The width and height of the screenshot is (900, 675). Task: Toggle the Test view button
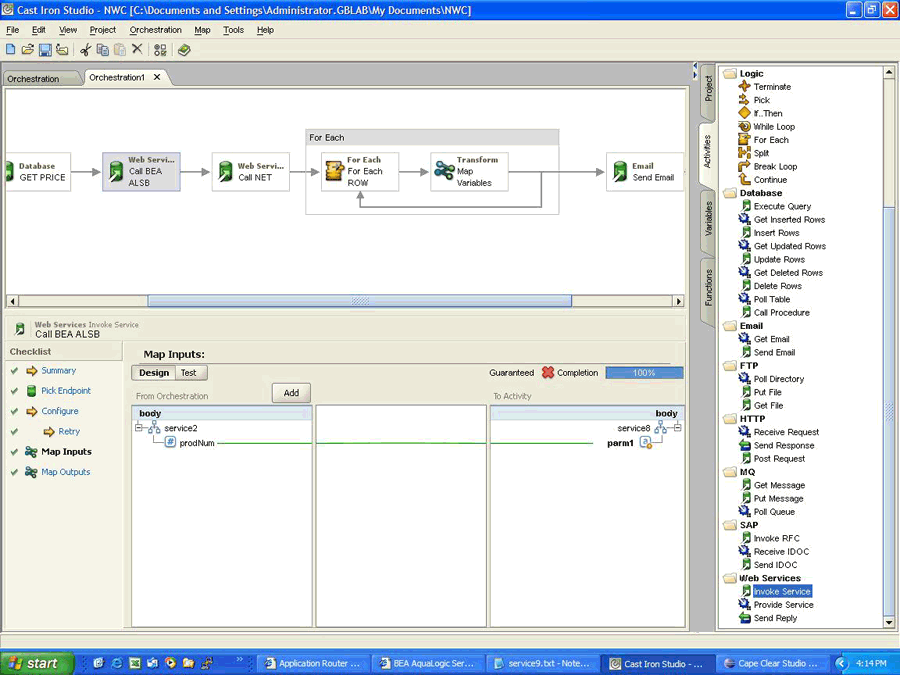(188, 373)
